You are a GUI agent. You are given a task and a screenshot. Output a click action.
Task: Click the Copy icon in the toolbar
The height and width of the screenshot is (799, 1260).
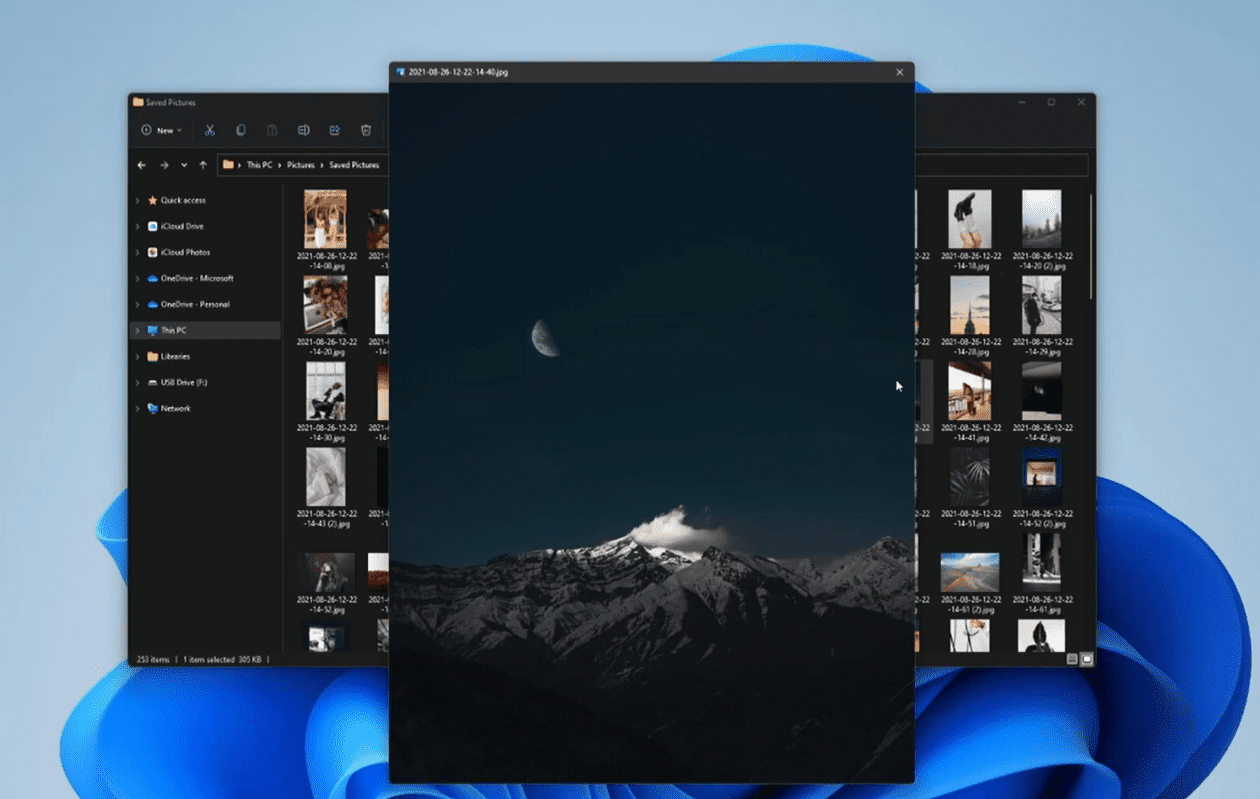coord(240,130)
